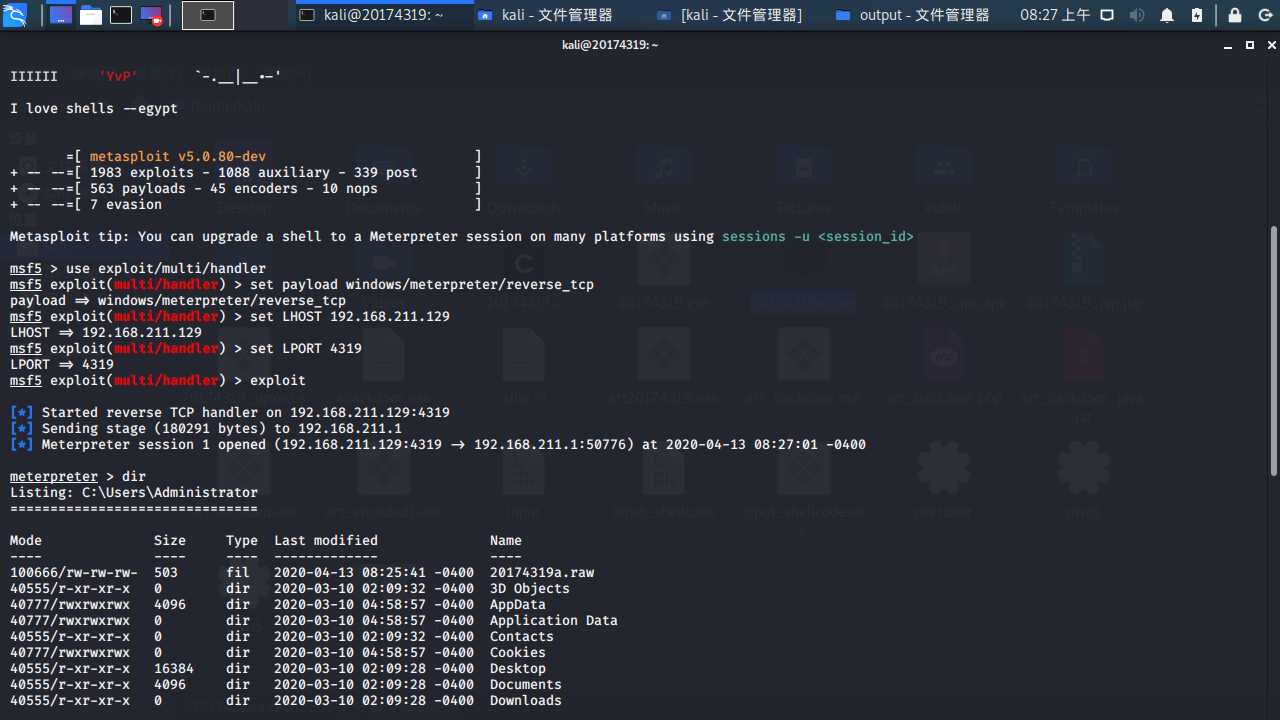Click 'Meterpreter session 1 opened' line
1280x720 pixels.
click(x=438, y=444)
